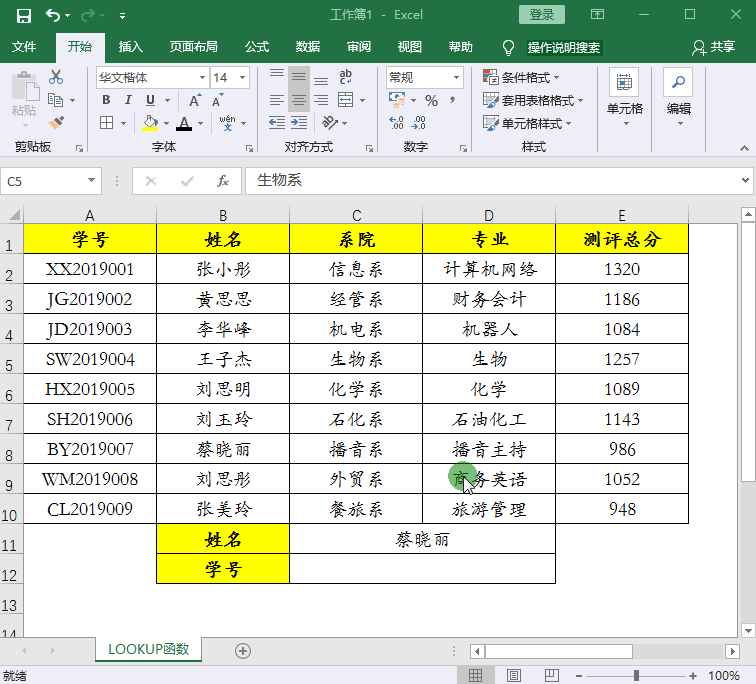Toggle italic formatting
The width and height of the screenshot is (756, 684).
128,100
